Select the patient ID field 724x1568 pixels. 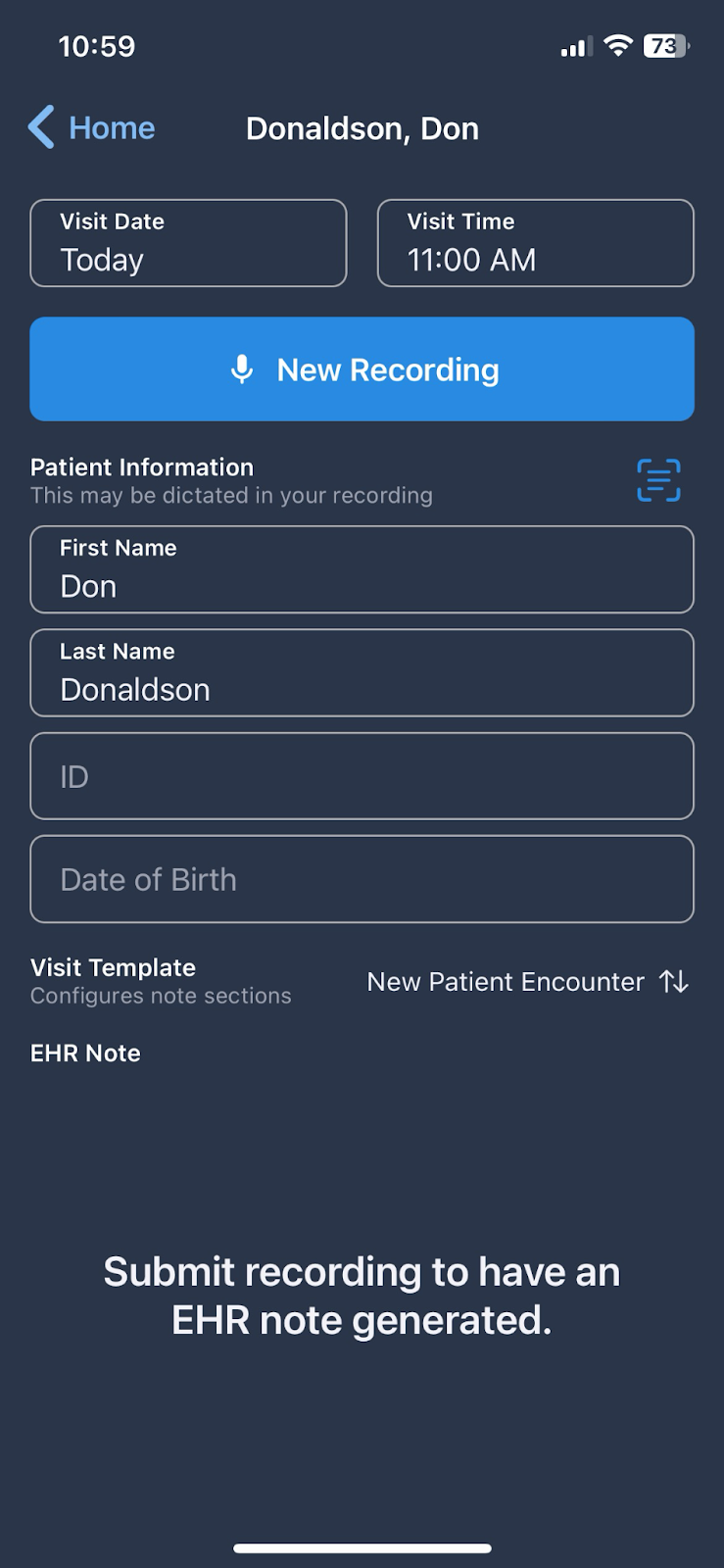pos(362,776)
